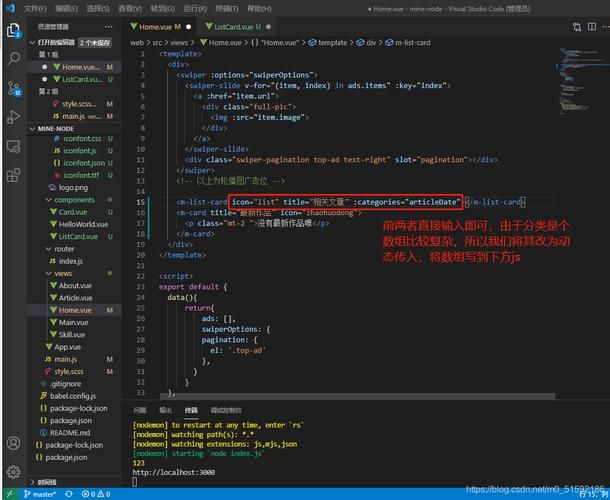Open the Remote Explorer view

(14, 146)
